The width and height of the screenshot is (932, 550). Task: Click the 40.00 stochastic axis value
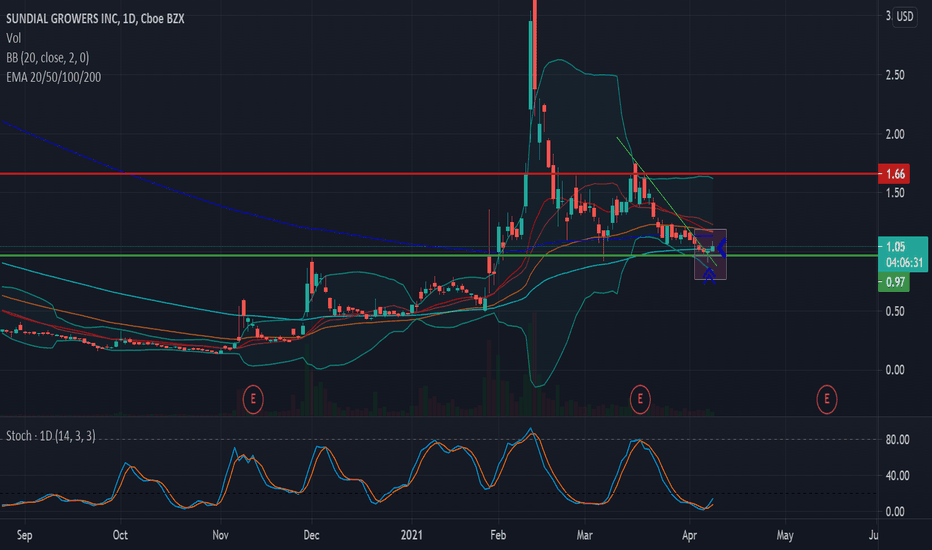click(x=898, y=476)
